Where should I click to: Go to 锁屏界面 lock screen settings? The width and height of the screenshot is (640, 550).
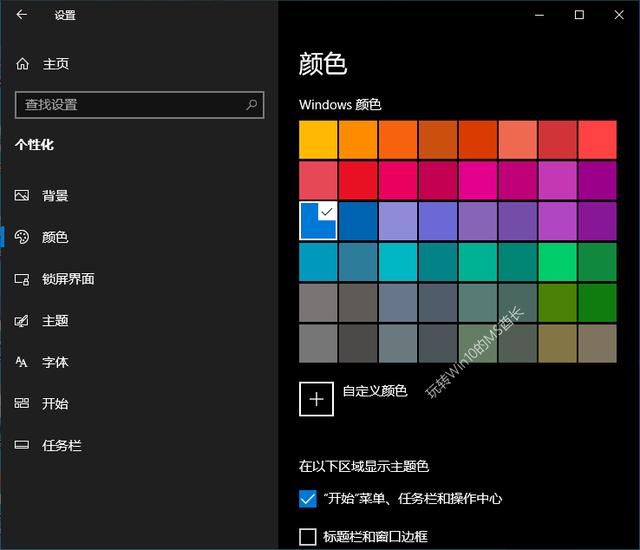68,279
